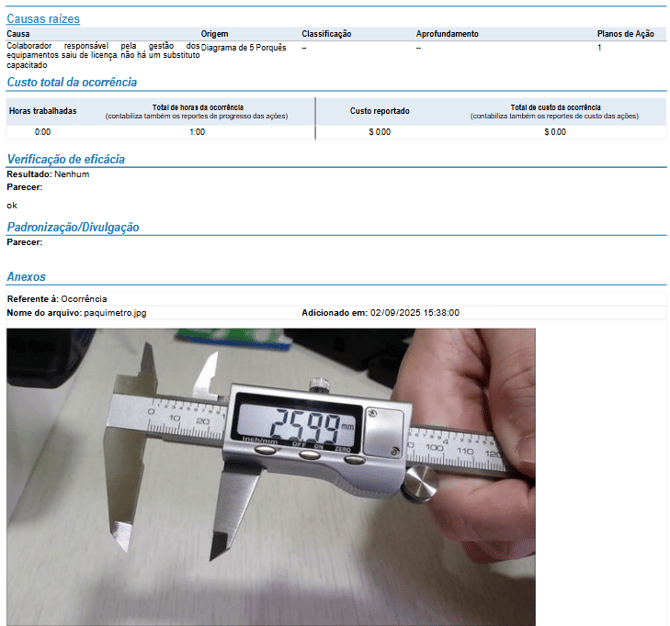Click the Aprofundamento column header
This screenshot has width=670, height=626.
click(x=447, y=34)
